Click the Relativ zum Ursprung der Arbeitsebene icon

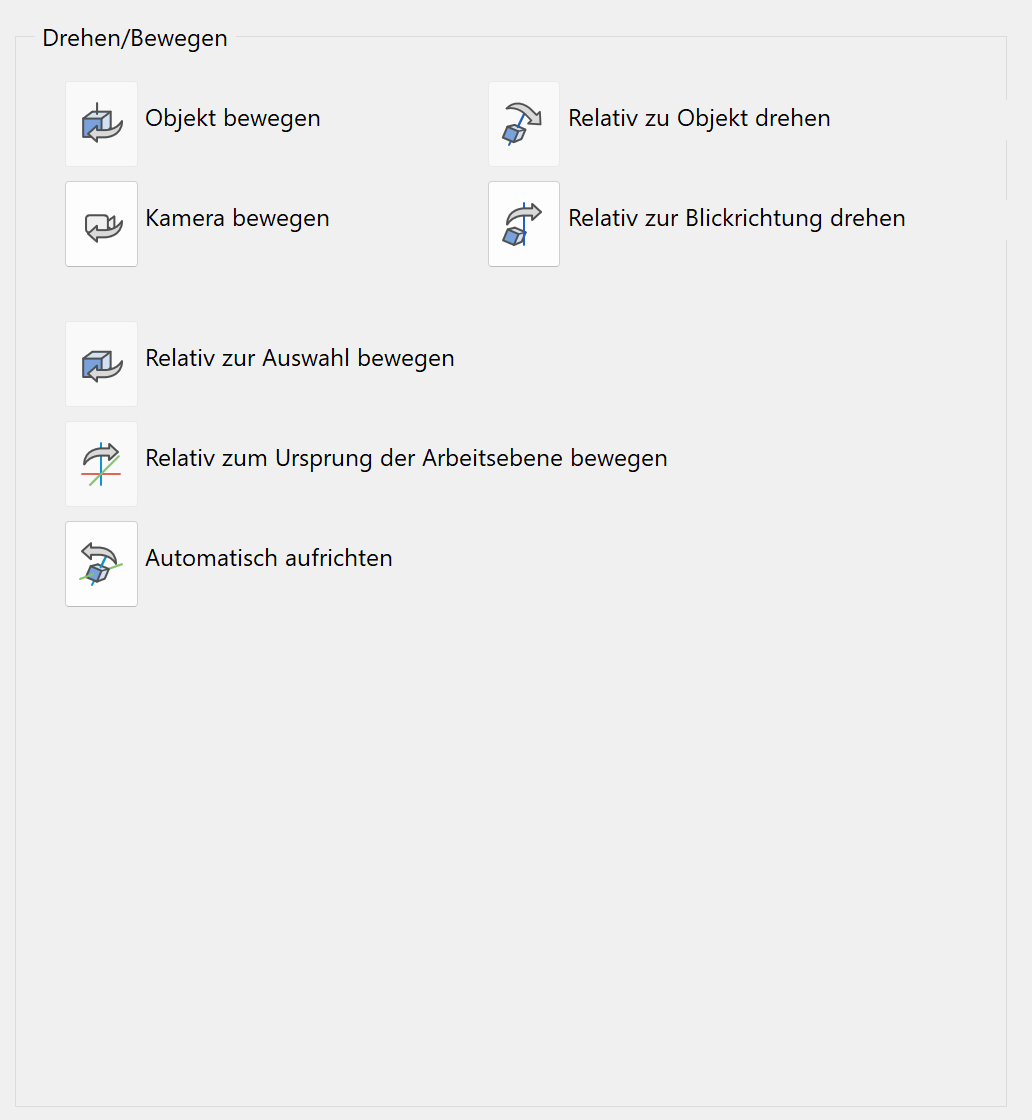[x=101, y=463]
